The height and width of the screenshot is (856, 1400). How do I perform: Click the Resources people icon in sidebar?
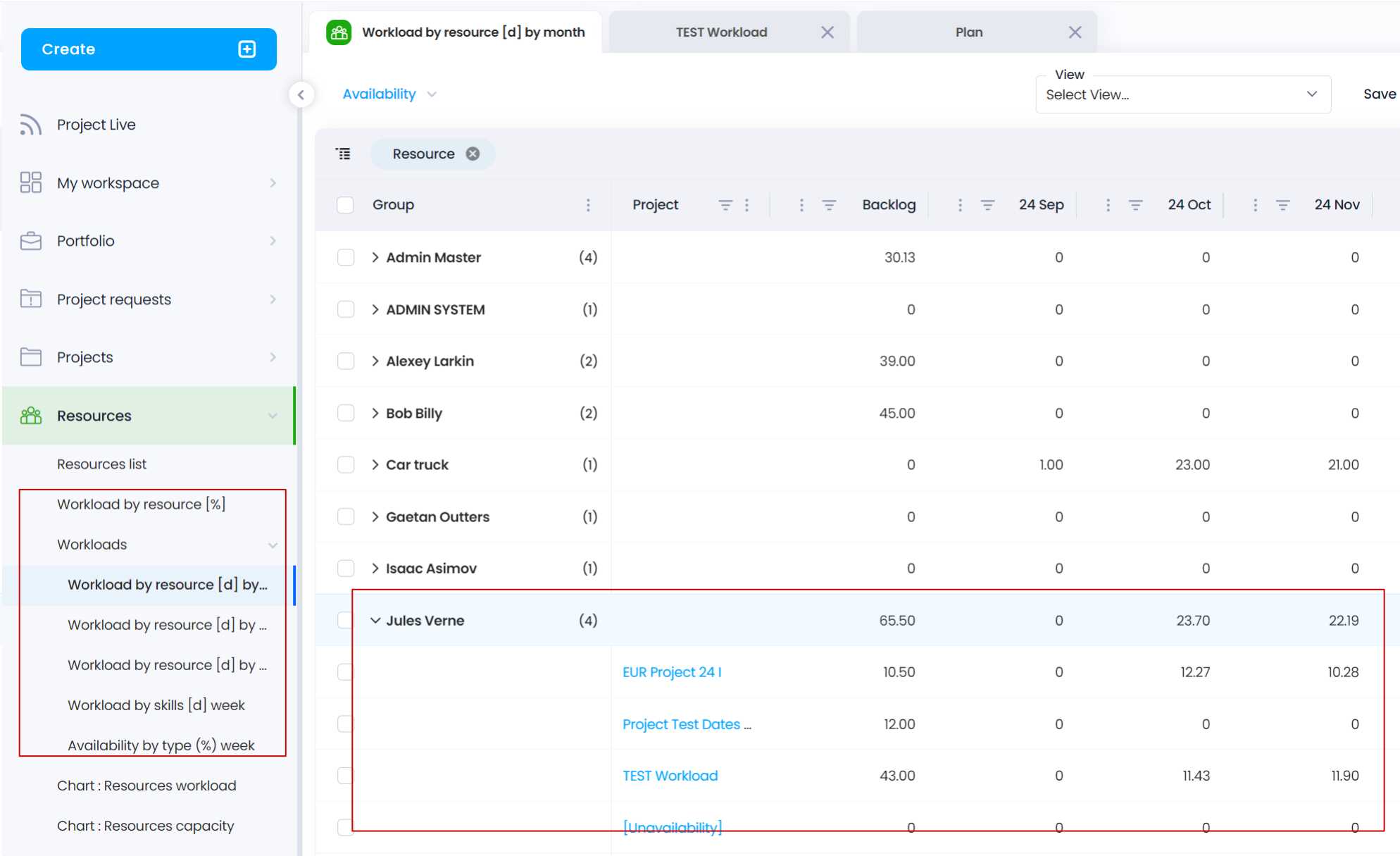[x=30, y=416]
